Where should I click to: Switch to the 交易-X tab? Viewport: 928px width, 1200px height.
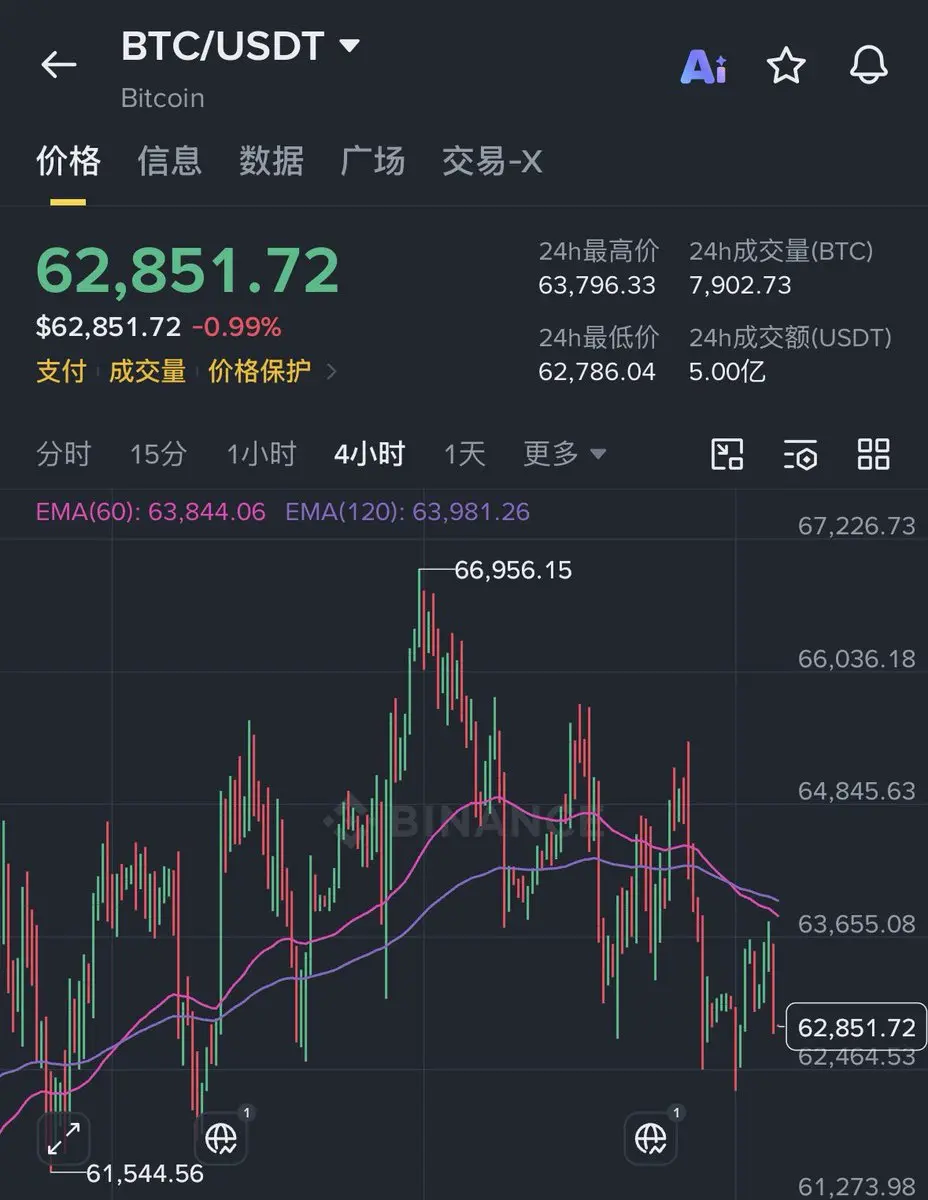[x=492, y=161]
